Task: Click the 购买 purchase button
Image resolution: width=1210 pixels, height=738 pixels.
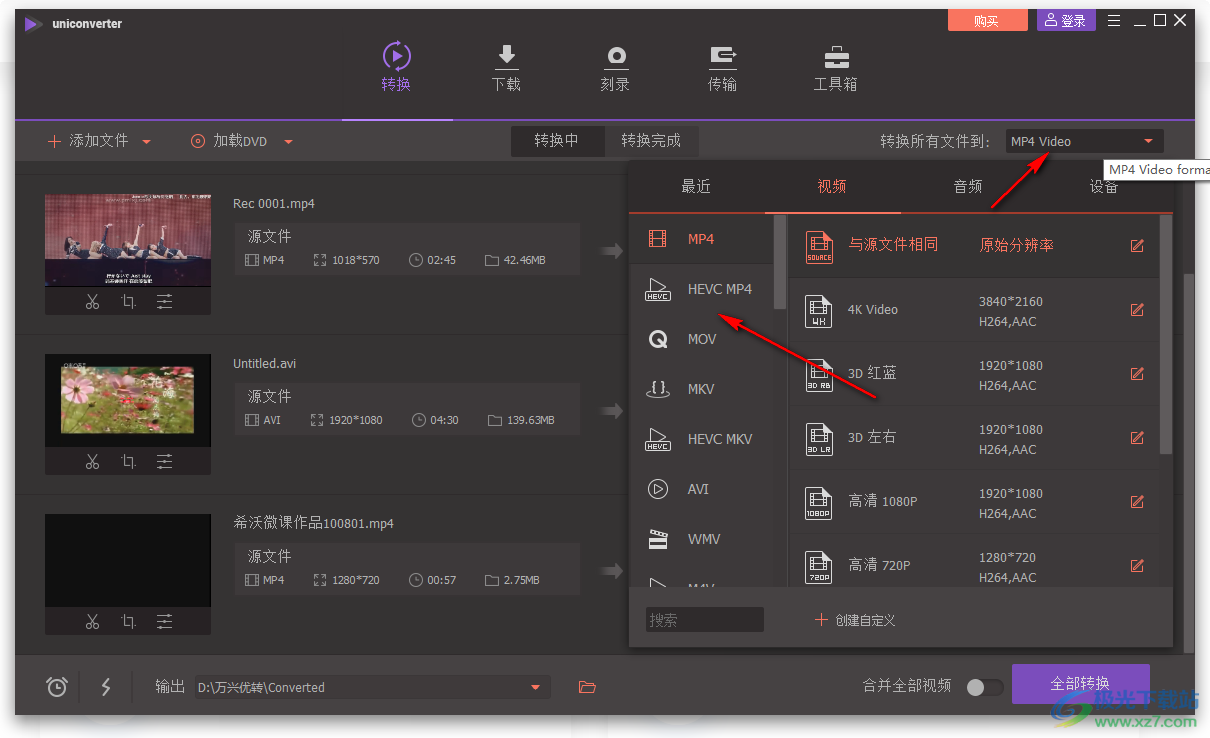Action: pos(987,20)
